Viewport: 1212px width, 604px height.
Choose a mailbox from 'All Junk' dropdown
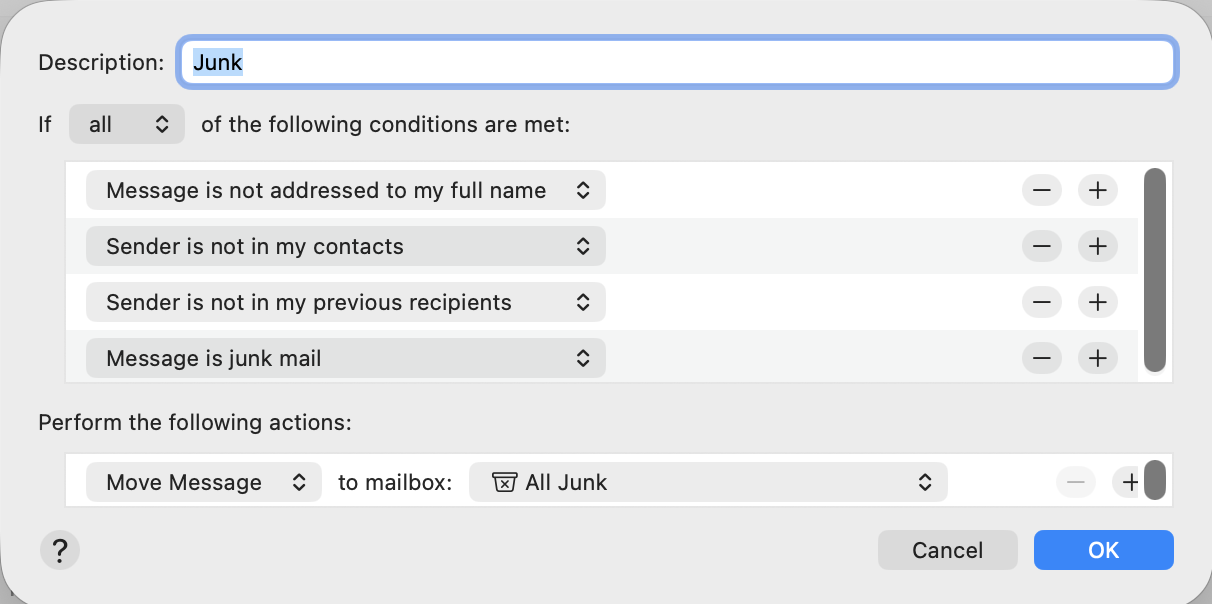point(708,482)
